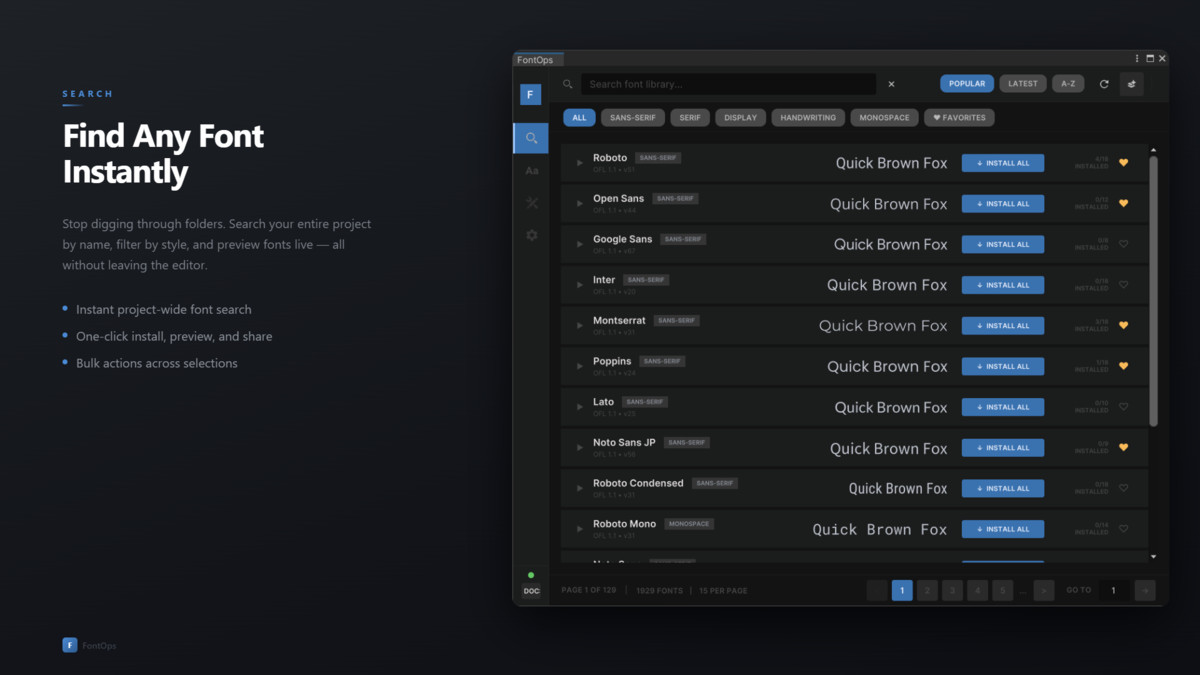
Task: Open the Search panel in the sidebar
Action: point(531,138)
